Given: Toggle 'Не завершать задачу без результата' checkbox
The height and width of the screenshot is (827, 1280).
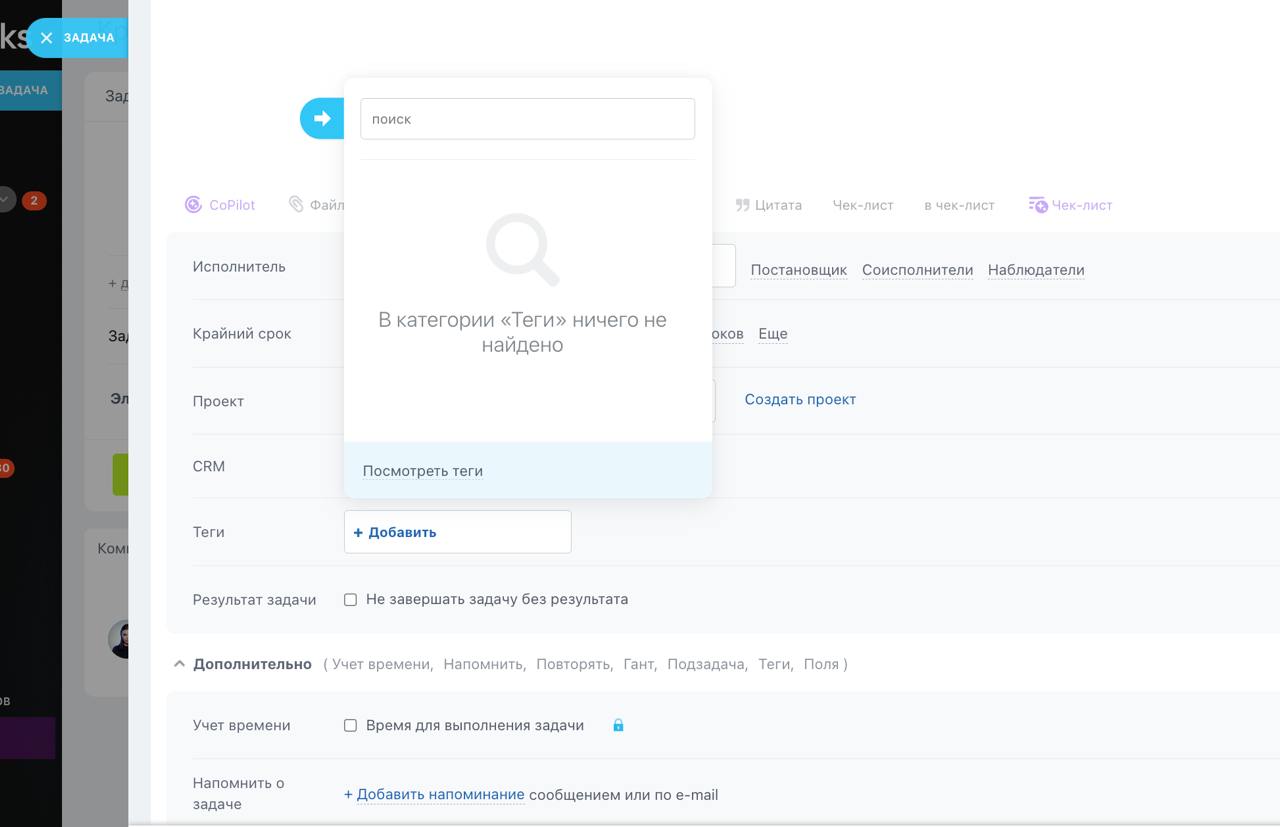Looking at the screenshot, I should (350, 600).
